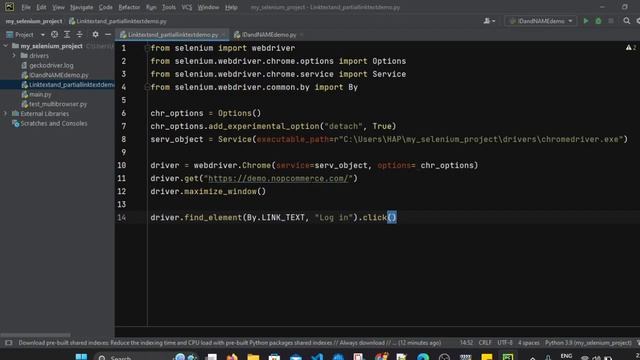Open the View menu

point(58,7)
